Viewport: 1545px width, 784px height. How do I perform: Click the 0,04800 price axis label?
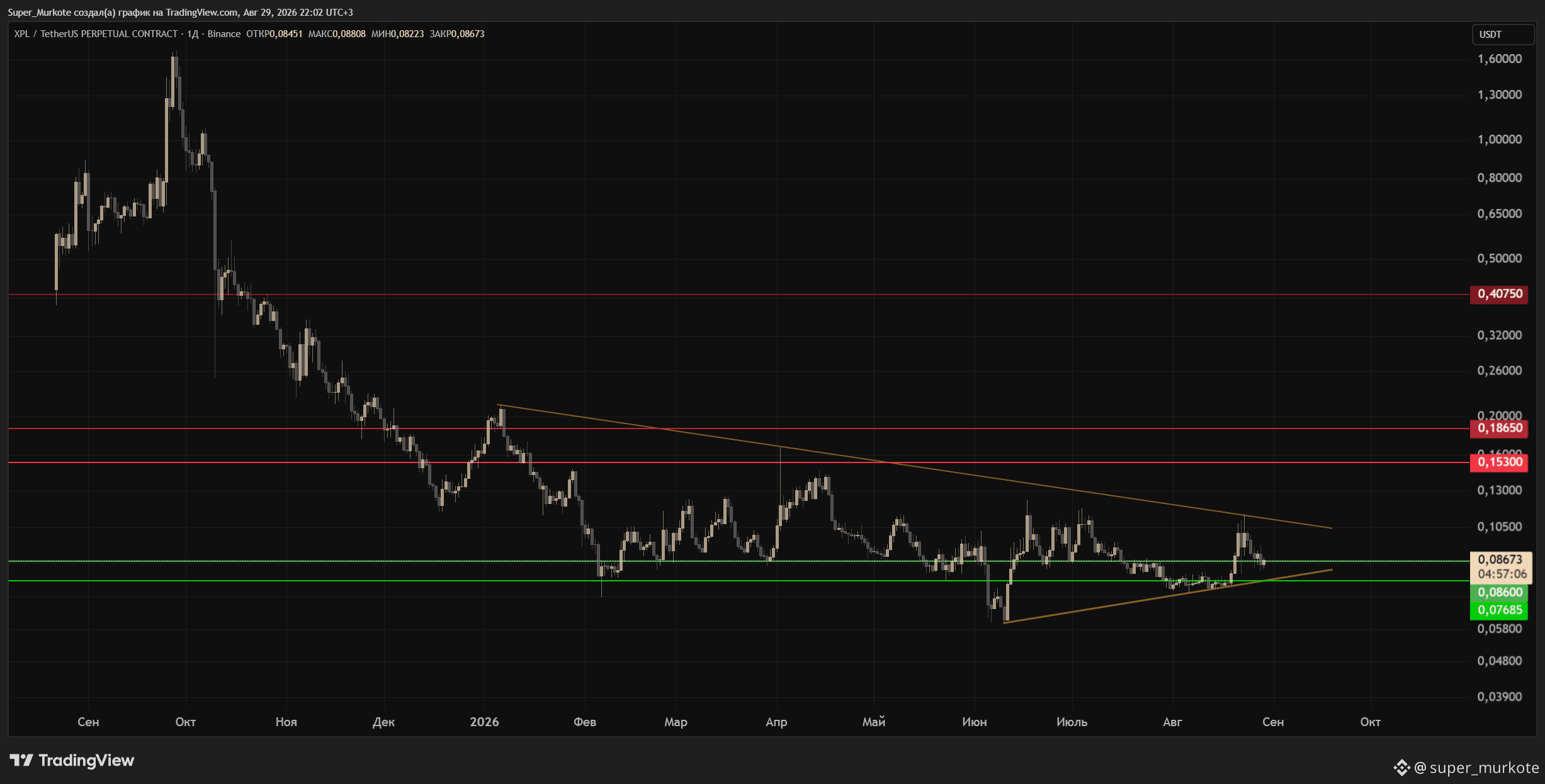[x=1500, y=661]
